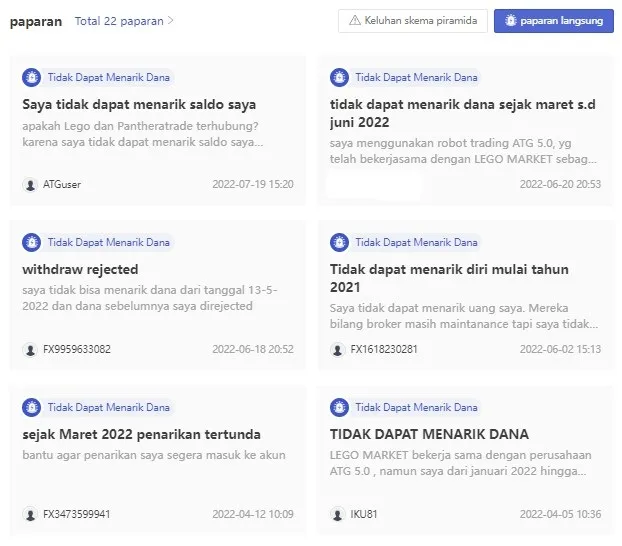622x546 pixels.
Task: Click badge icon on 'withdraw rejected' card
Action: pyautogui.click(x=31, y=242)
